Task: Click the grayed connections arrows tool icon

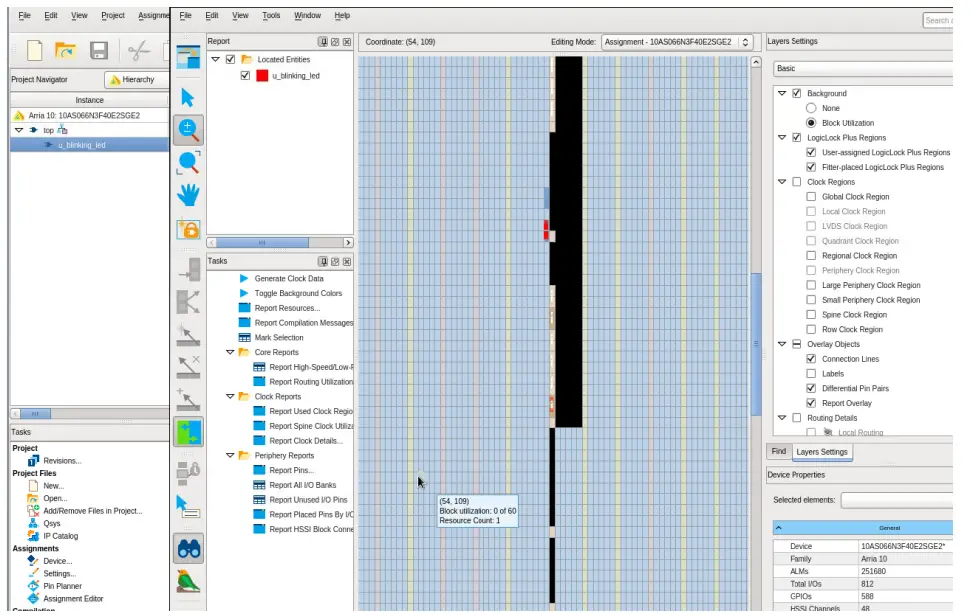Action: tap(188, 302)
